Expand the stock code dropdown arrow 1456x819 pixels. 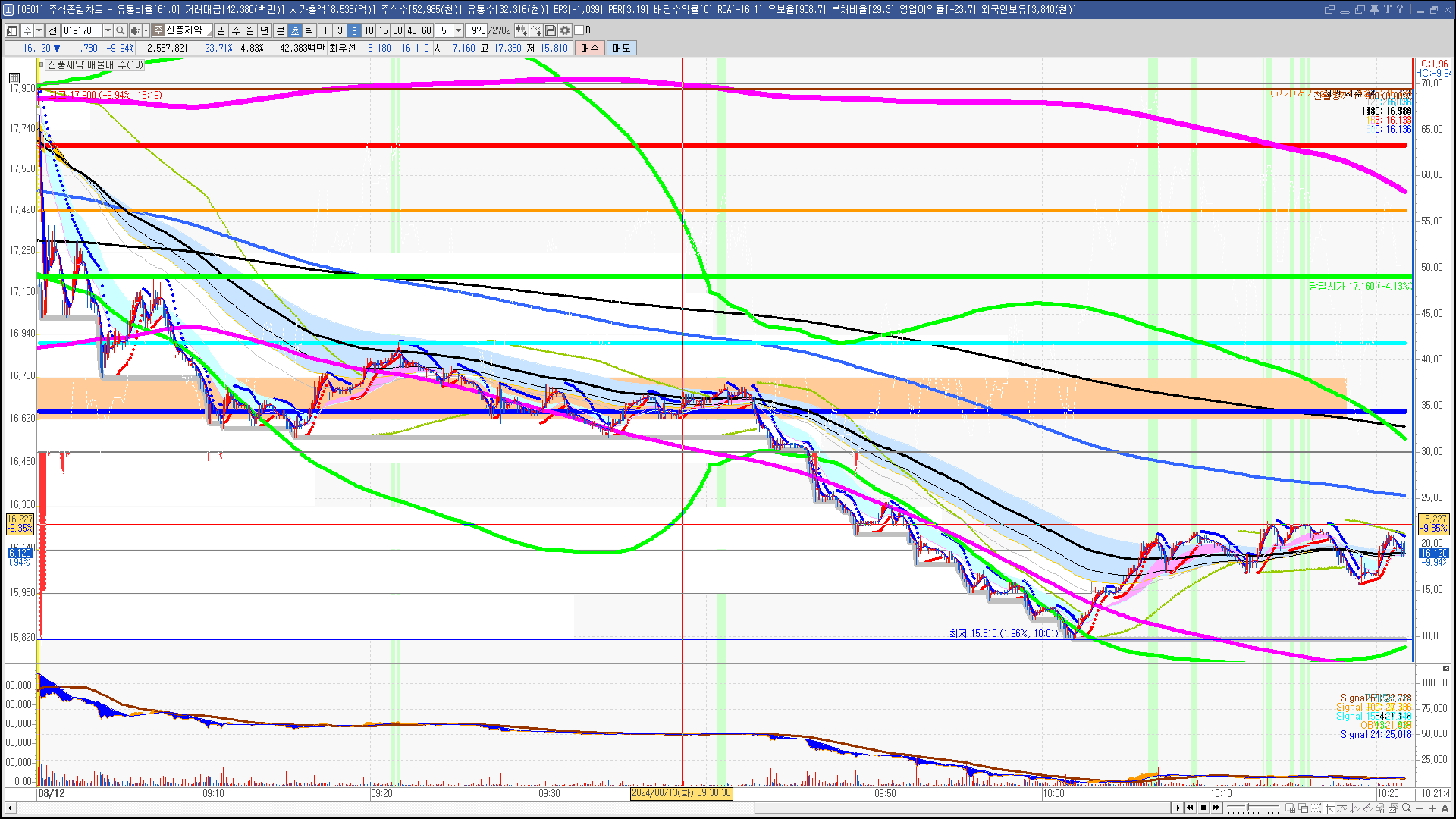(x=108, y=30)
